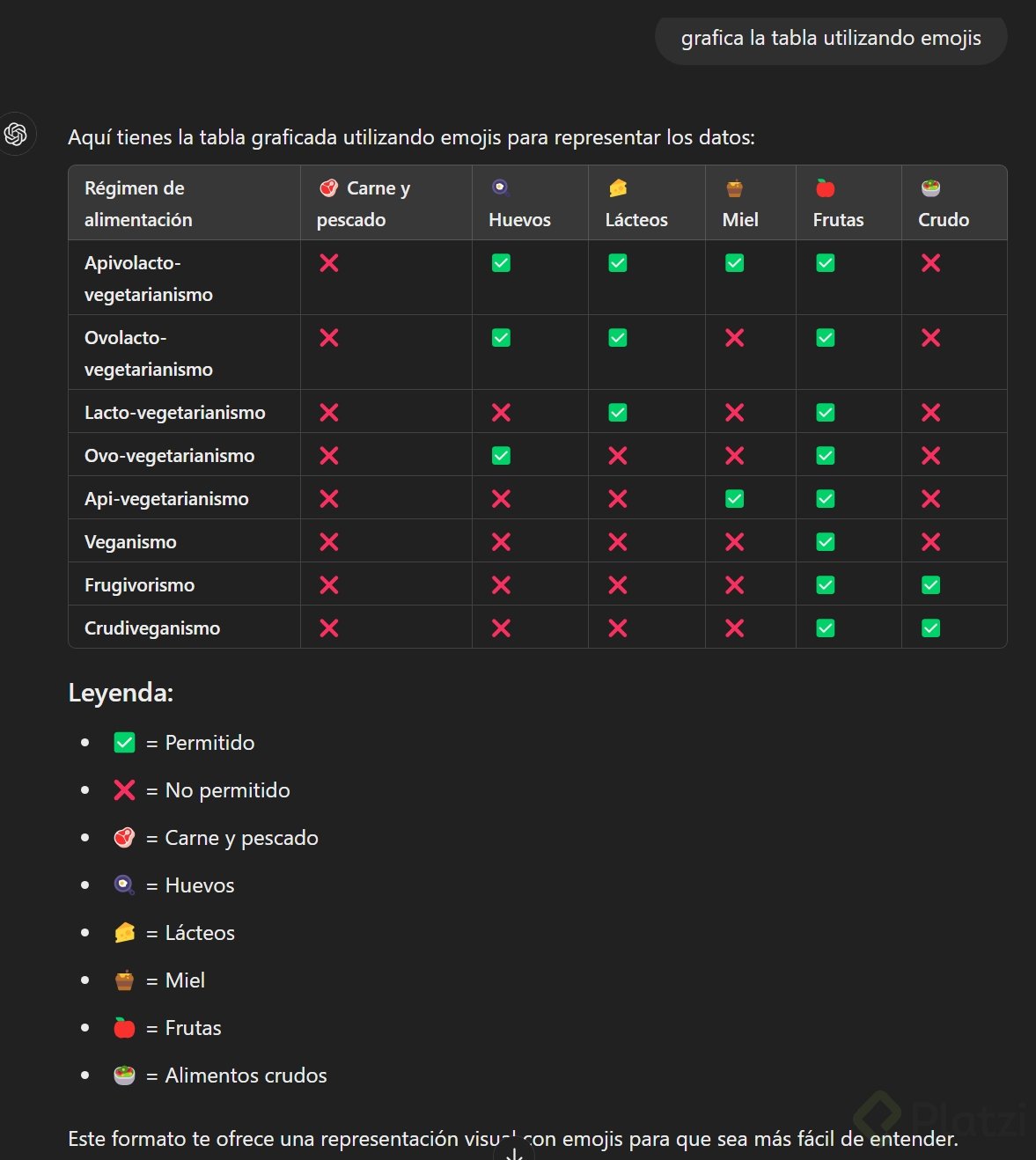This screenshot has width=1036, height=1160.
Task: Click the ChatGPT logo avatar icon
Action: pyautogui.click(x=16, y=135)
